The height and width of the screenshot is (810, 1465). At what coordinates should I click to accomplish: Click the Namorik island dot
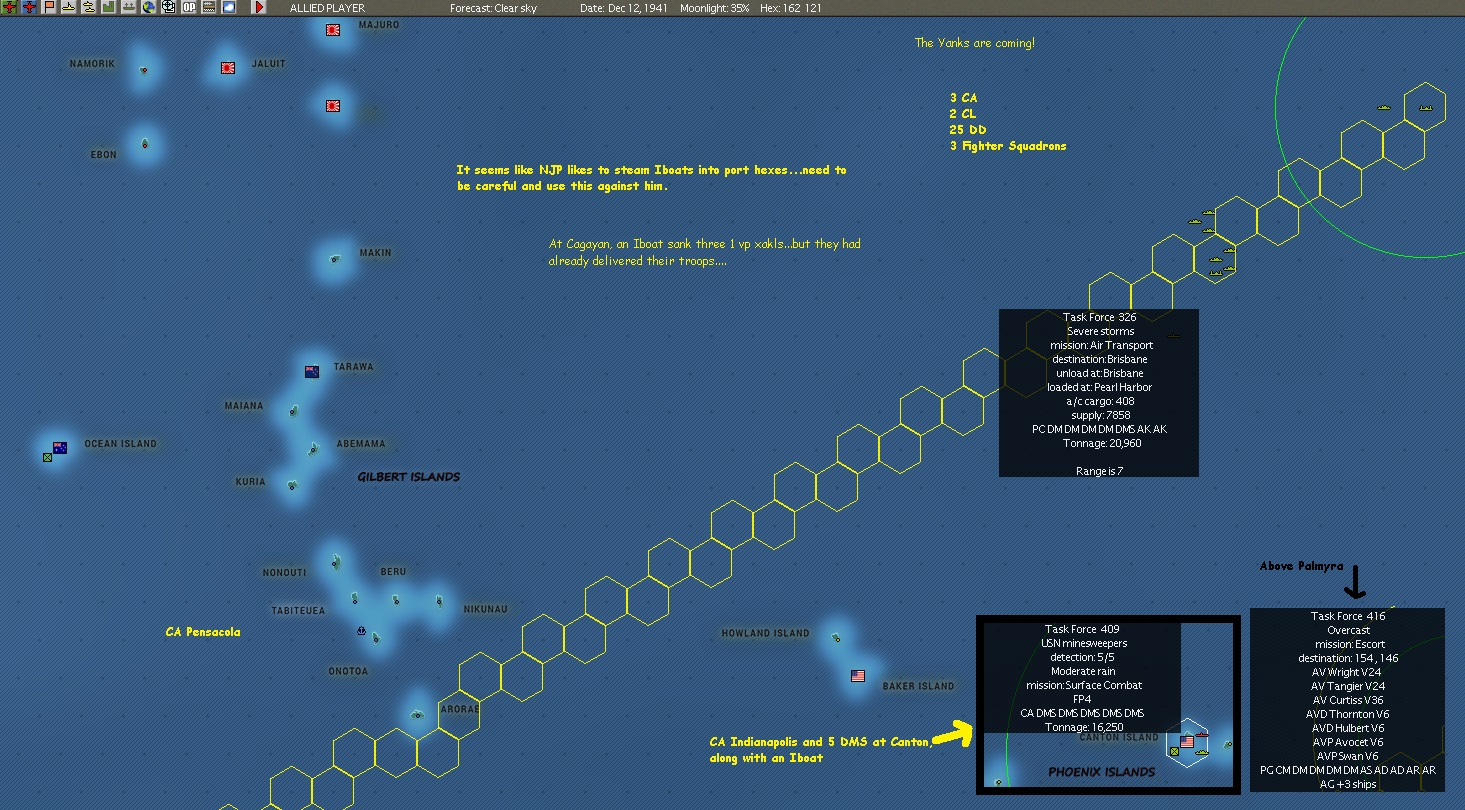144,70
